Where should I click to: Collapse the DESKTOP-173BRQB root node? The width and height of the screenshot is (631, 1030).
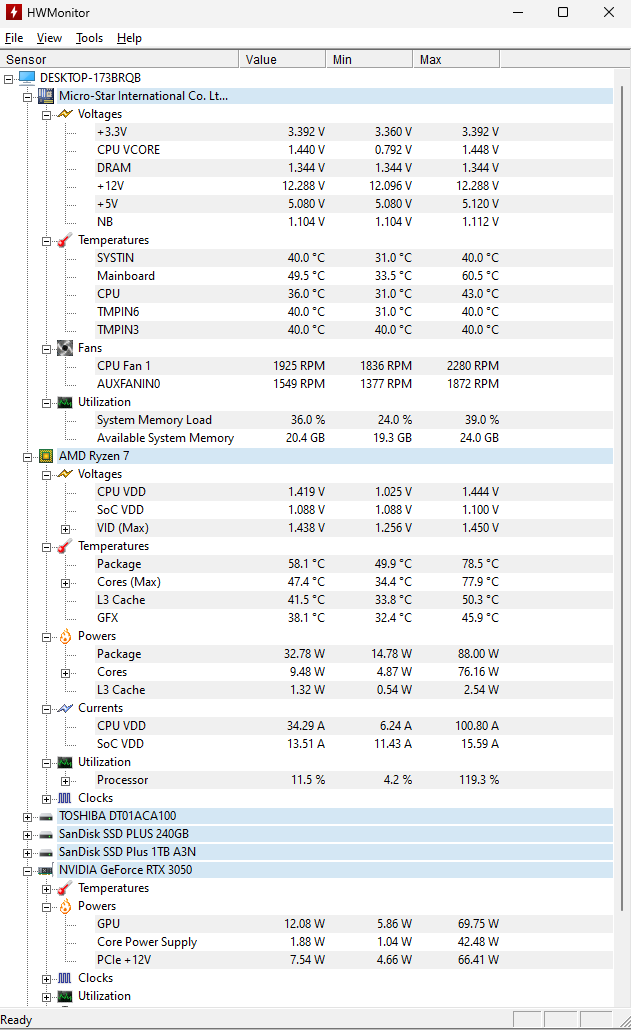click(9, 79)
